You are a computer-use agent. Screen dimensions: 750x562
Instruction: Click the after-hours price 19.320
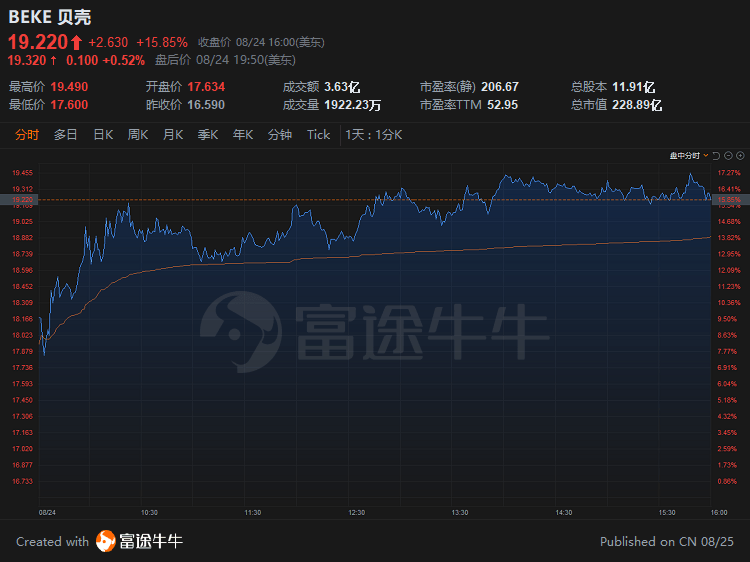tap(27, 60)
